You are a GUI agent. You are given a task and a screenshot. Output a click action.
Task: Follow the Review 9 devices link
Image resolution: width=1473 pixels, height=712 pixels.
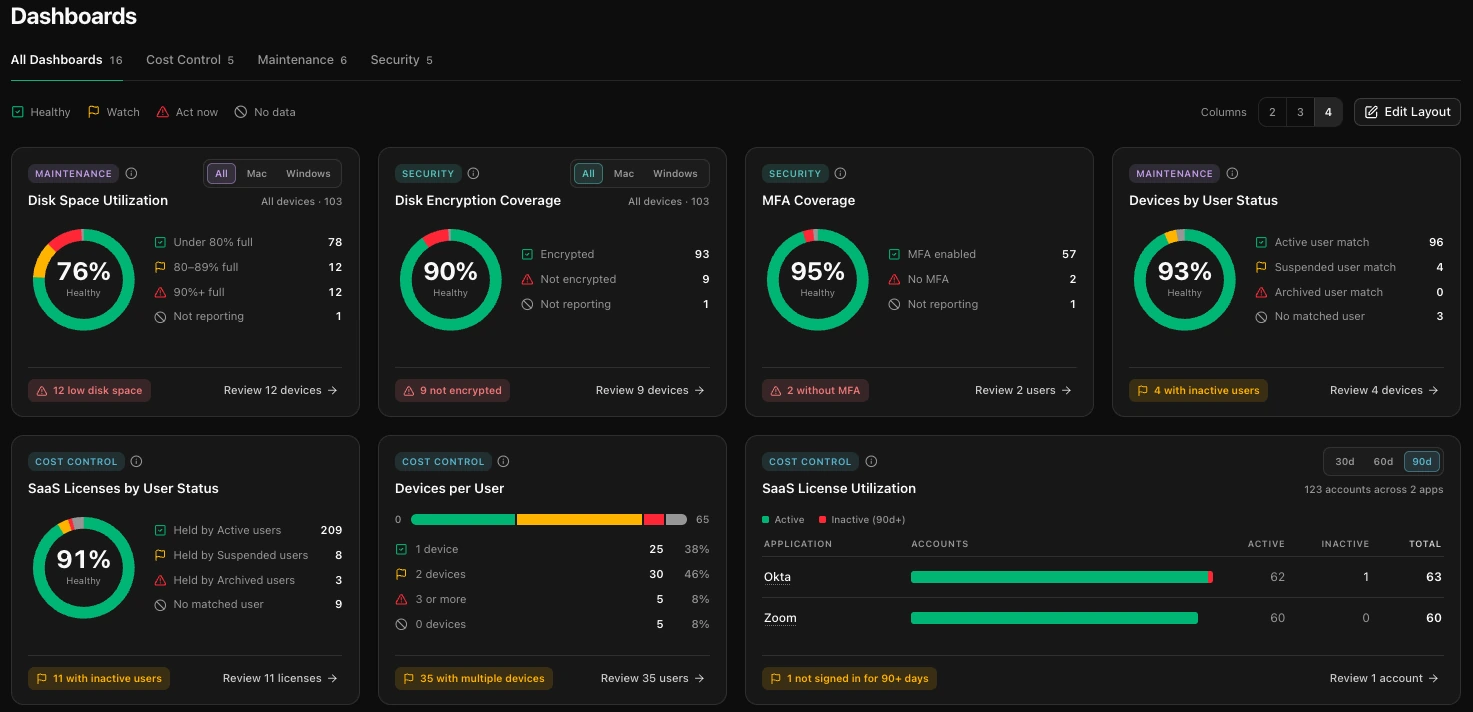(x=651, y=390)
